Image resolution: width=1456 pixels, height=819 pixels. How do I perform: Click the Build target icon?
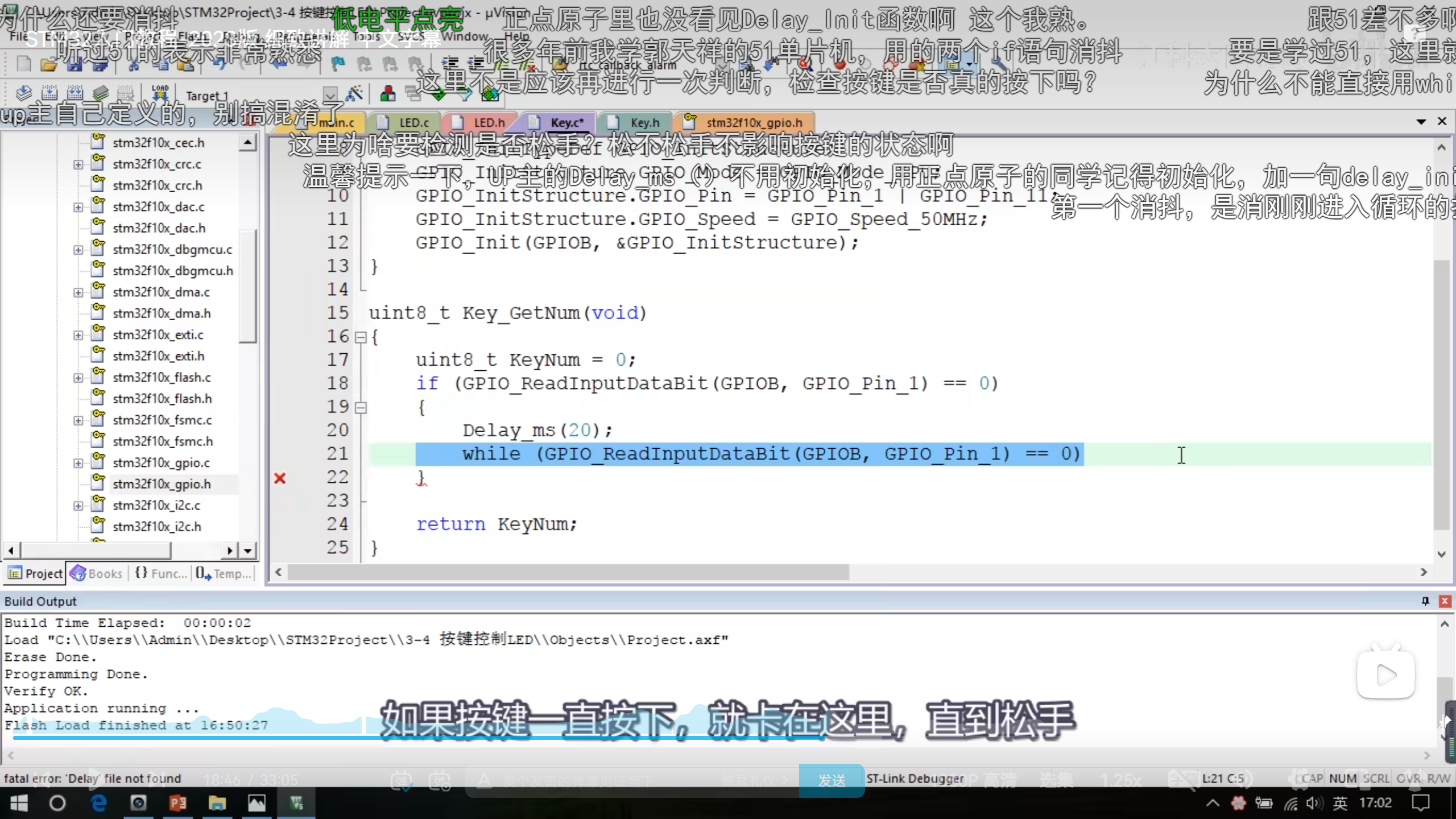click(x=49, y=93)
